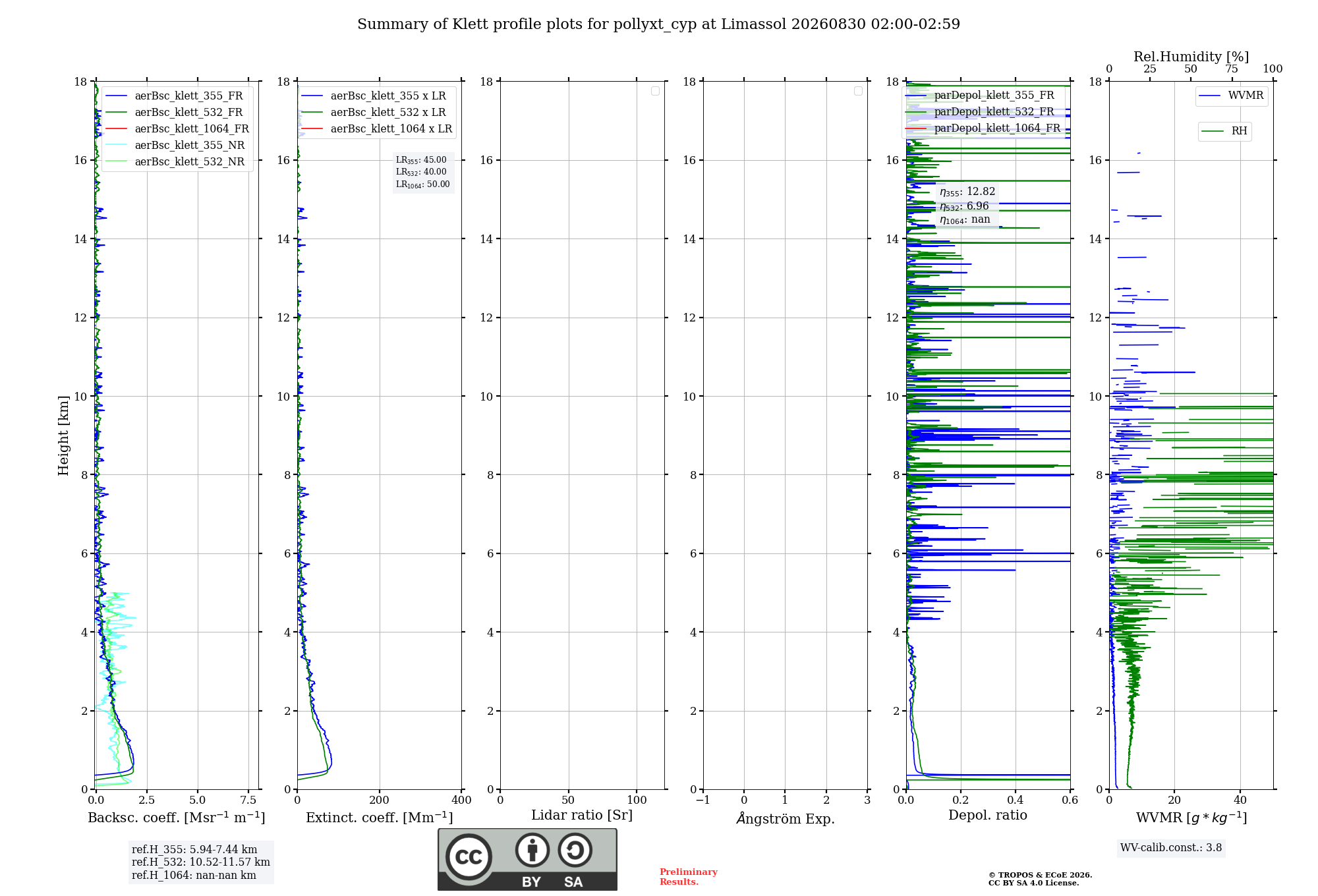Click the 100 tick on Lidar ratio axis
1318x896 pixels.
637,800
